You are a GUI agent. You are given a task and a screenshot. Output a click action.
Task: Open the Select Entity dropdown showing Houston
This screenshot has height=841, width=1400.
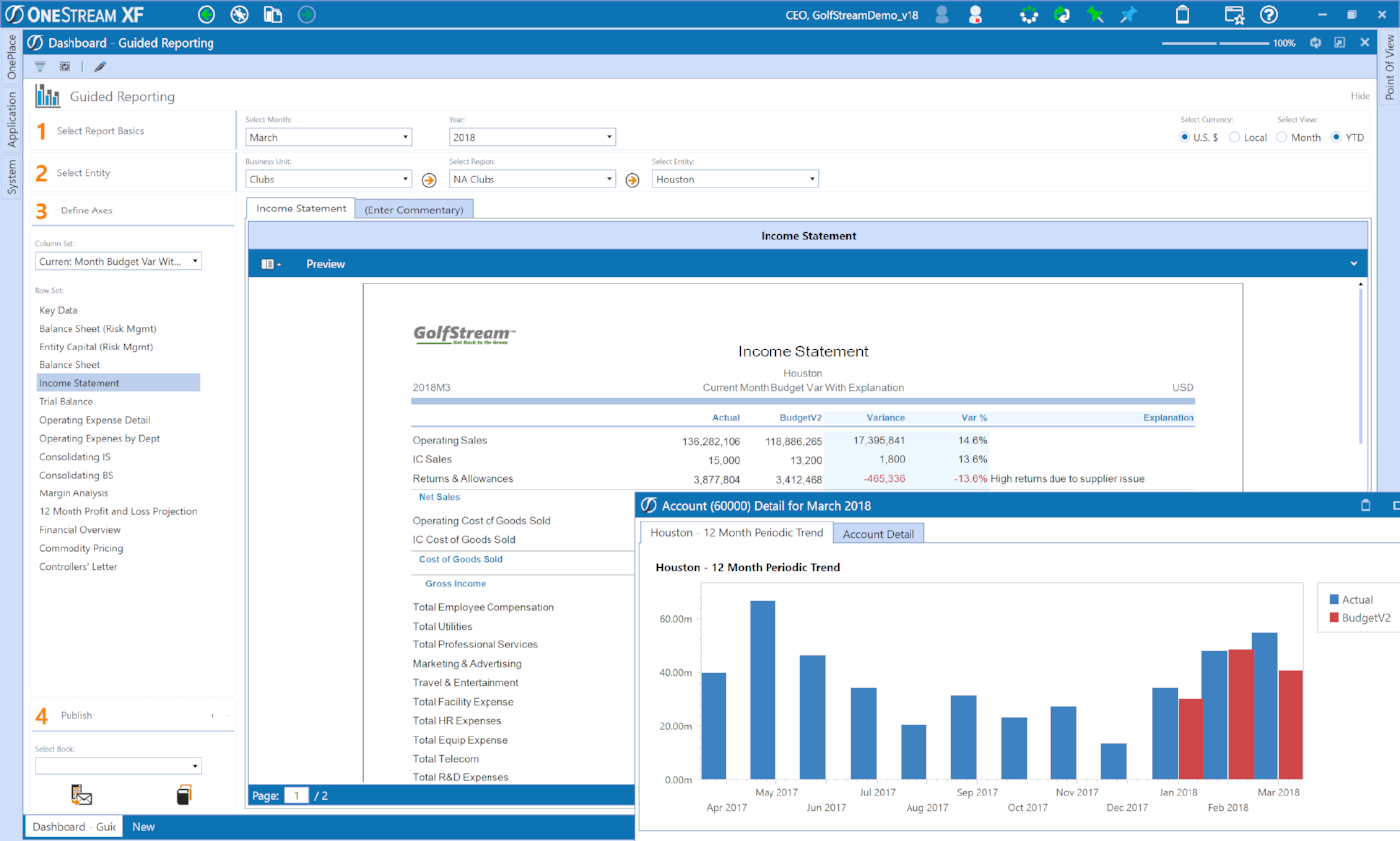[x=736, y=179]
